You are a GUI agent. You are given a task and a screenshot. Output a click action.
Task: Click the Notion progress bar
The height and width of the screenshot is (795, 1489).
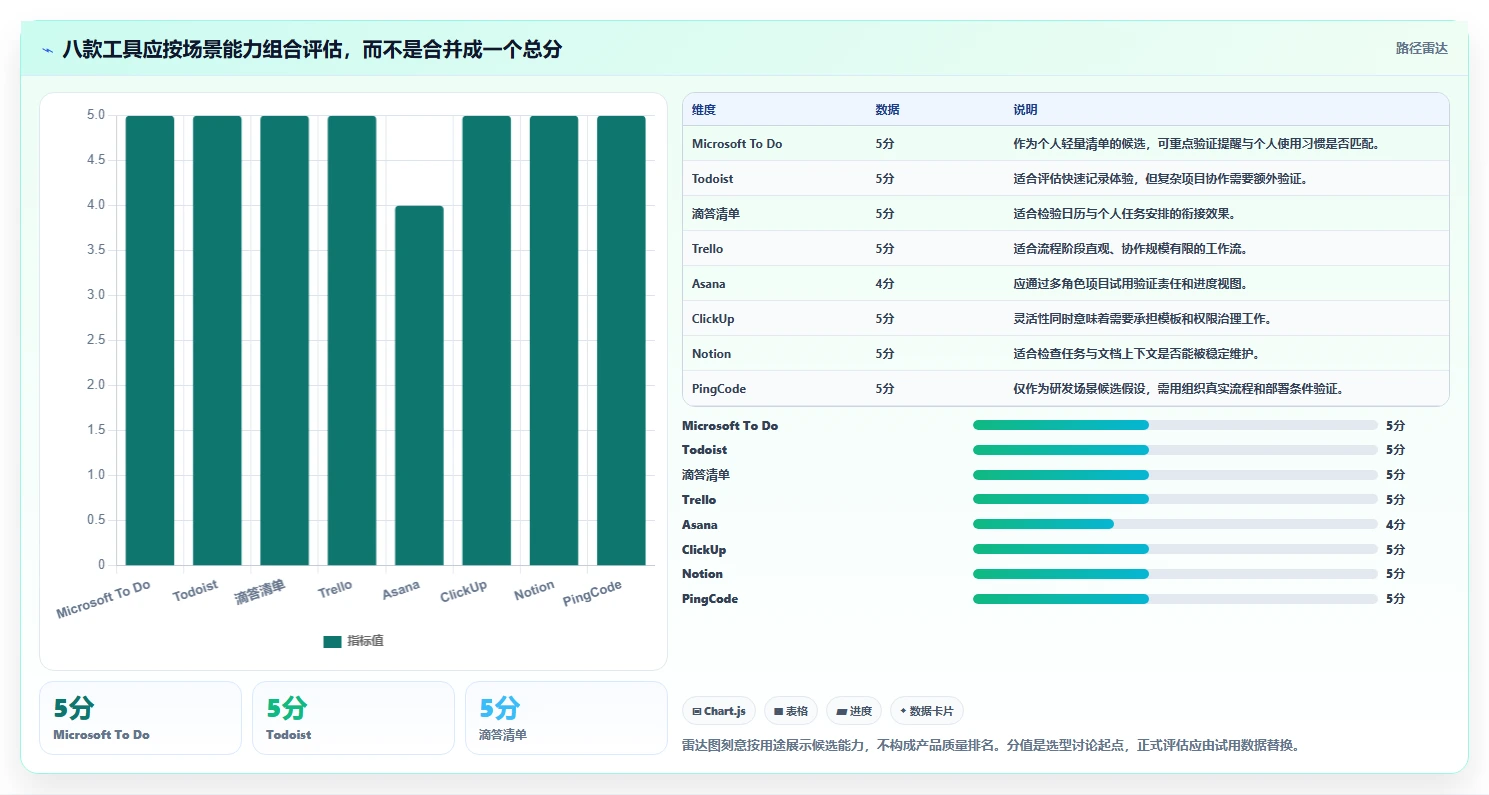coord(1175,574)
